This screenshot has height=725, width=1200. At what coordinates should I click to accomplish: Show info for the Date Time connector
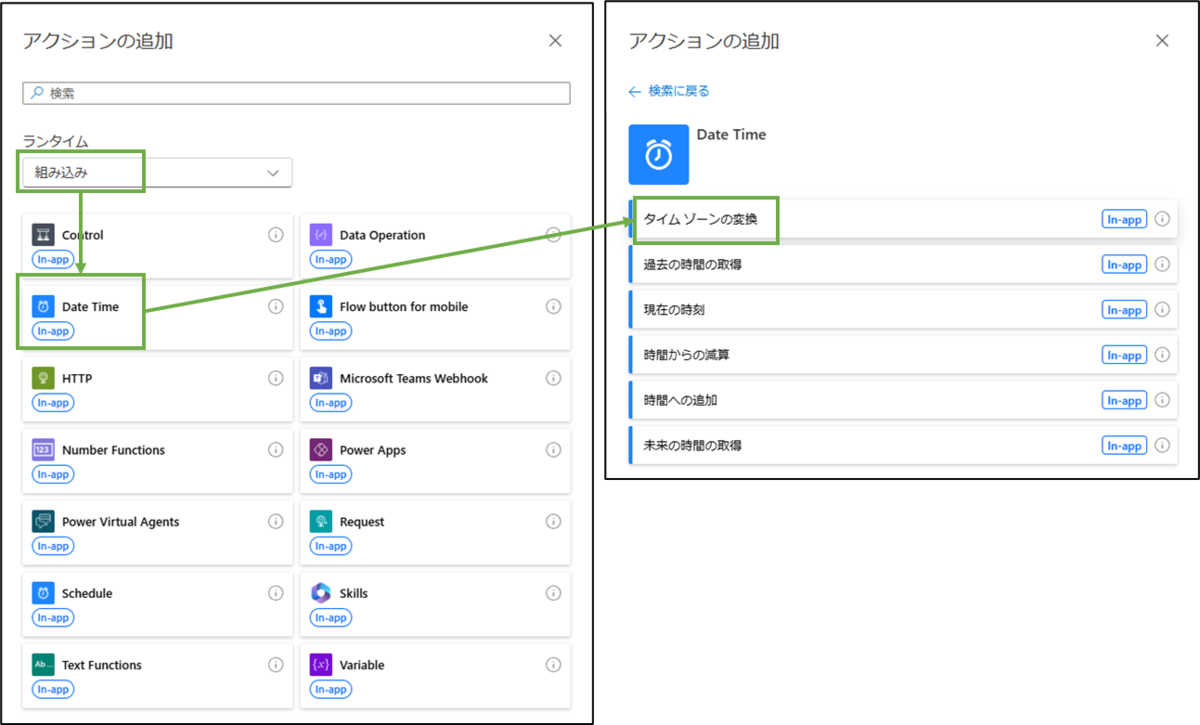click(x=276, y=307)
